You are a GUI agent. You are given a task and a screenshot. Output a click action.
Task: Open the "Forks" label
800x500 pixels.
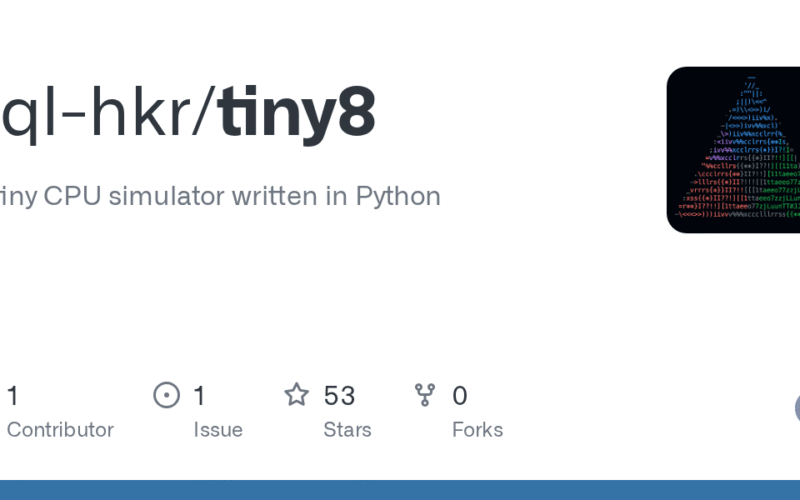pyautogui.click(x=477, y=430)
